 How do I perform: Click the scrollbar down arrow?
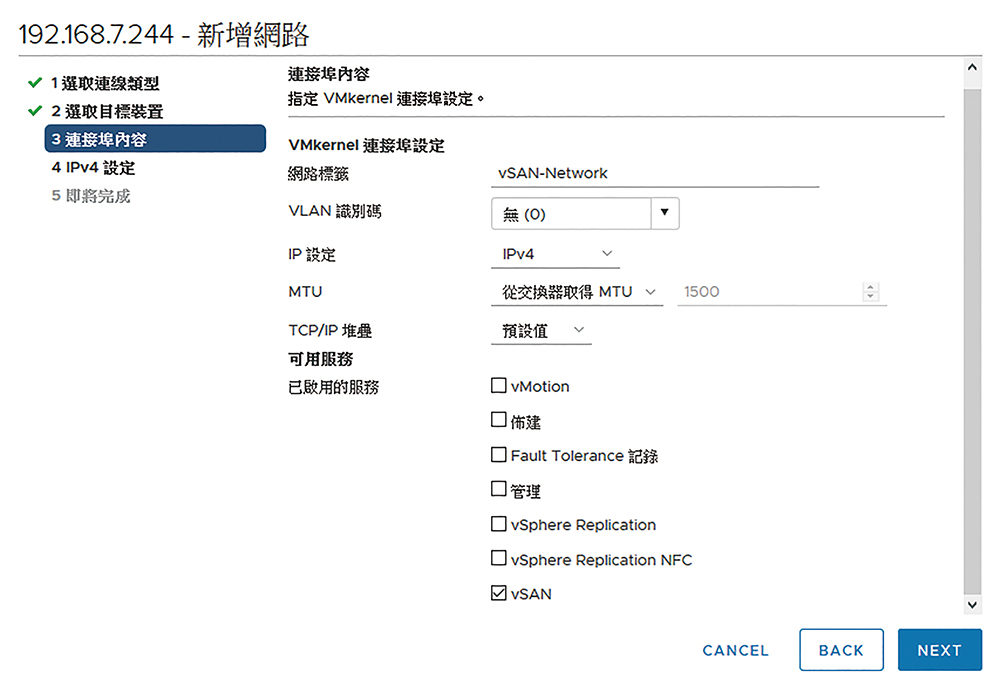(972, 605)
